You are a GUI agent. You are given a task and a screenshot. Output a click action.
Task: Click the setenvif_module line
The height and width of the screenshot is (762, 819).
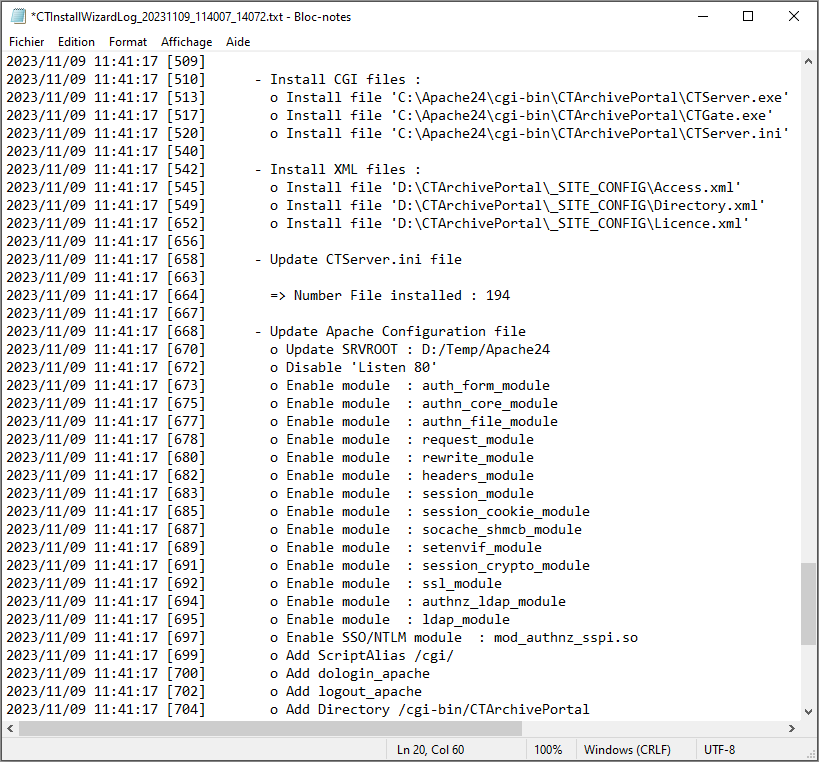[x=406, y=548]
